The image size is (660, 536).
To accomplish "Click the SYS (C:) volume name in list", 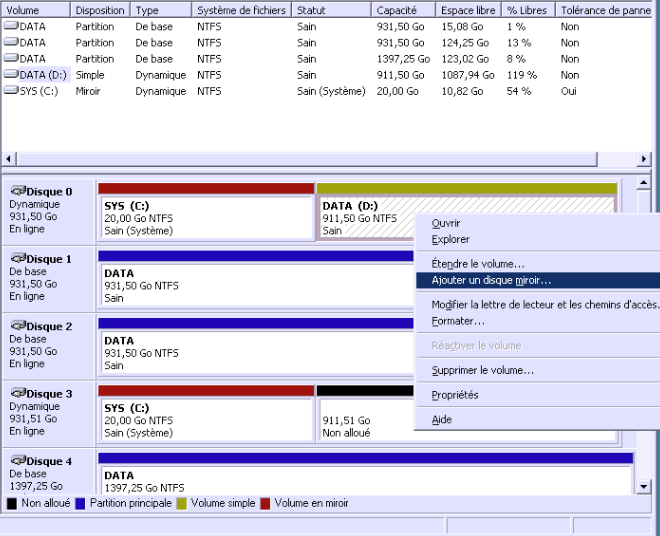I will (39, 91).
